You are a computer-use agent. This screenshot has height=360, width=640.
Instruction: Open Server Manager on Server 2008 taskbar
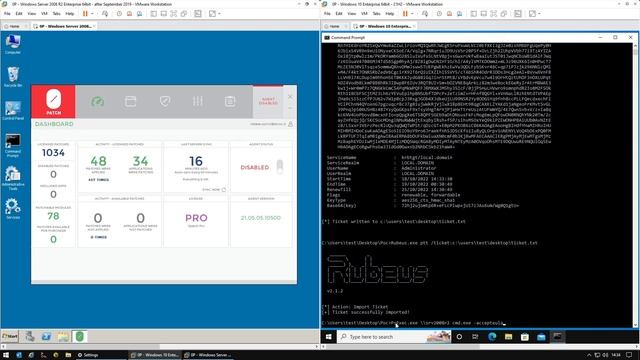(x=30, y=336)
